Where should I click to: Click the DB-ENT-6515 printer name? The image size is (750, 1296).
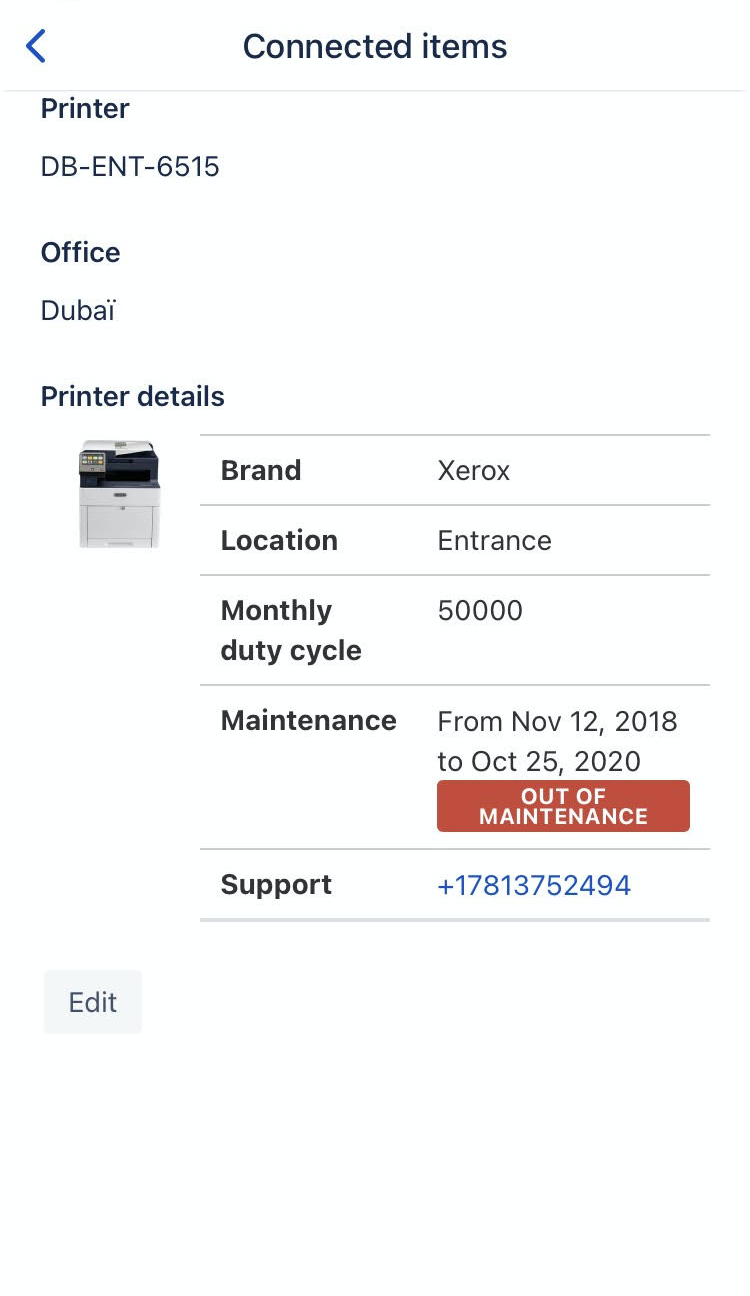(130, 166)
